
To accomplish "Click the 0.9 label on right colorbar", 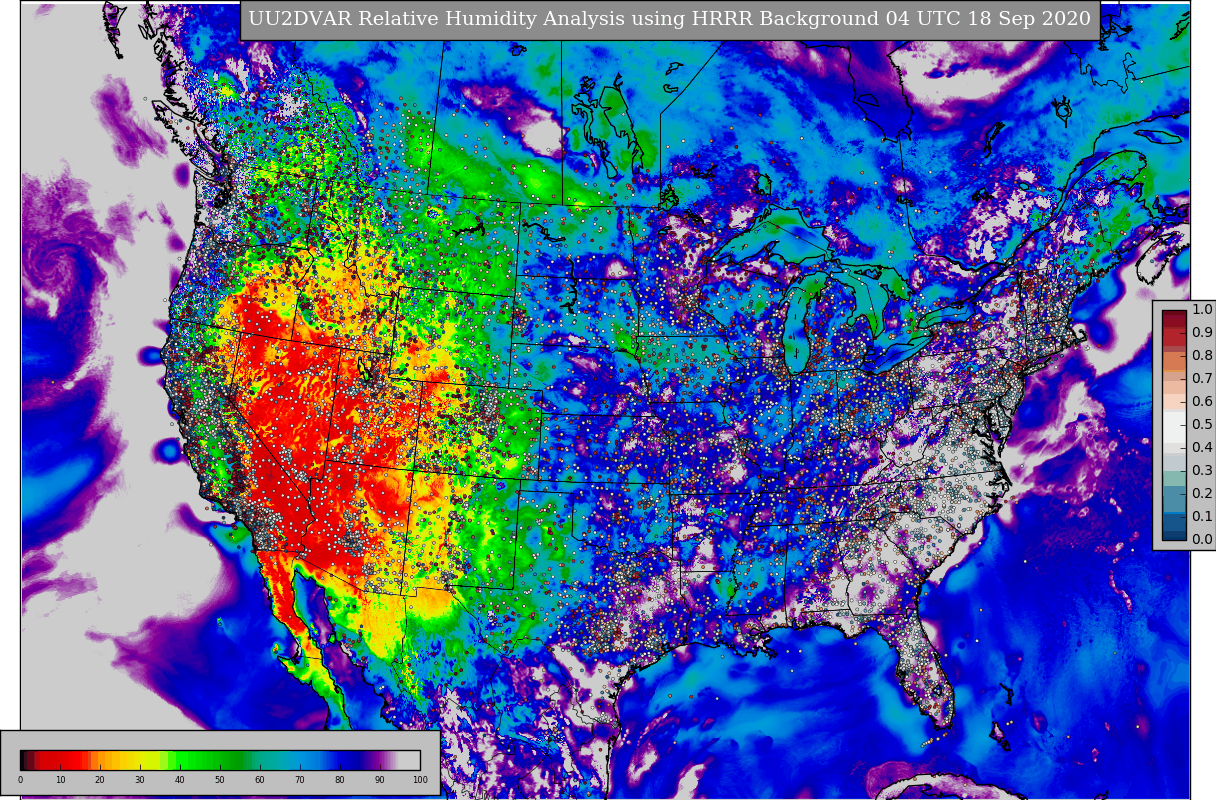I will (1202, 333).
